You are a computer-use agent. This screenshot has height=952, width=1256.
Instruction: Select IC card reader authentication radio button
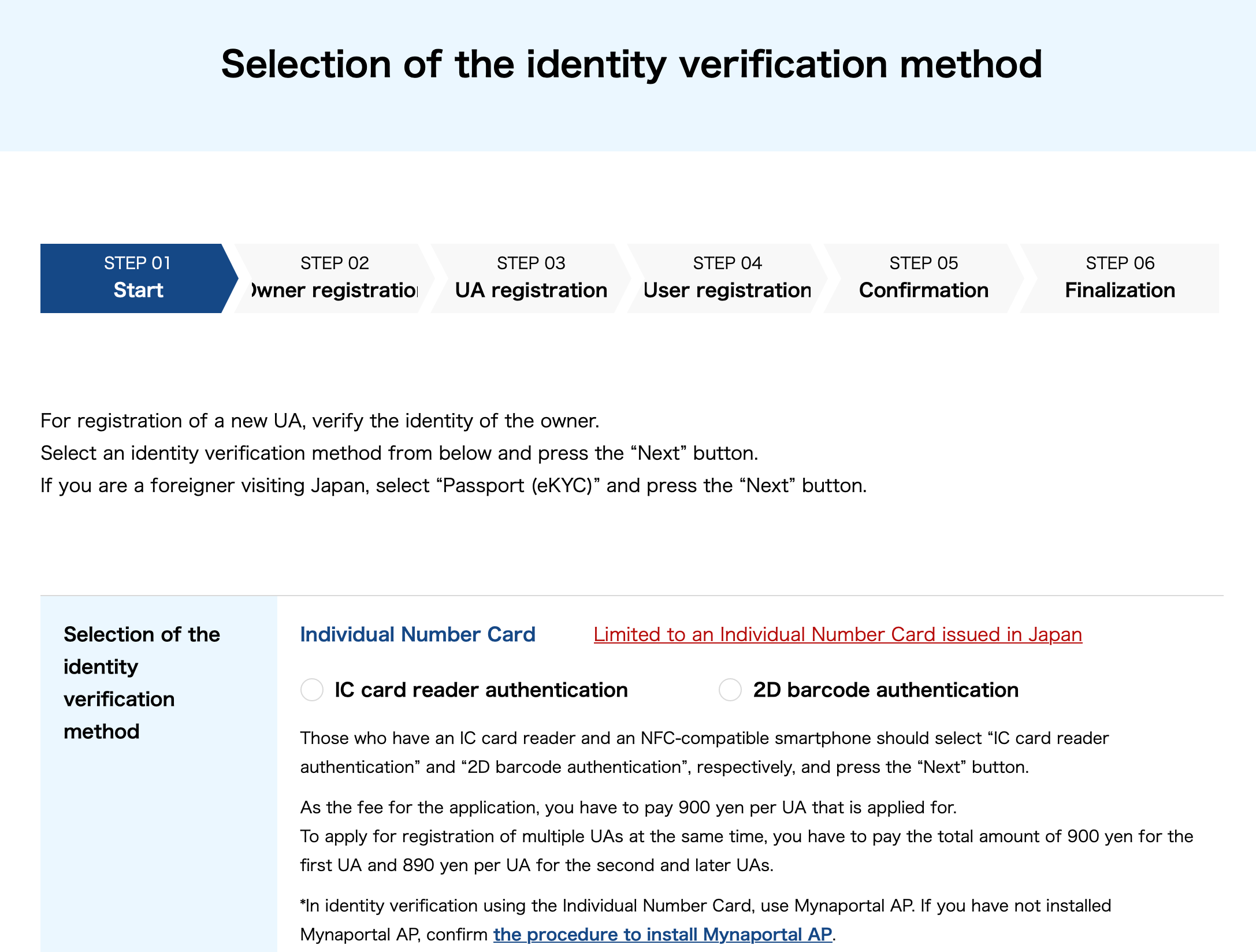(312, 690)
